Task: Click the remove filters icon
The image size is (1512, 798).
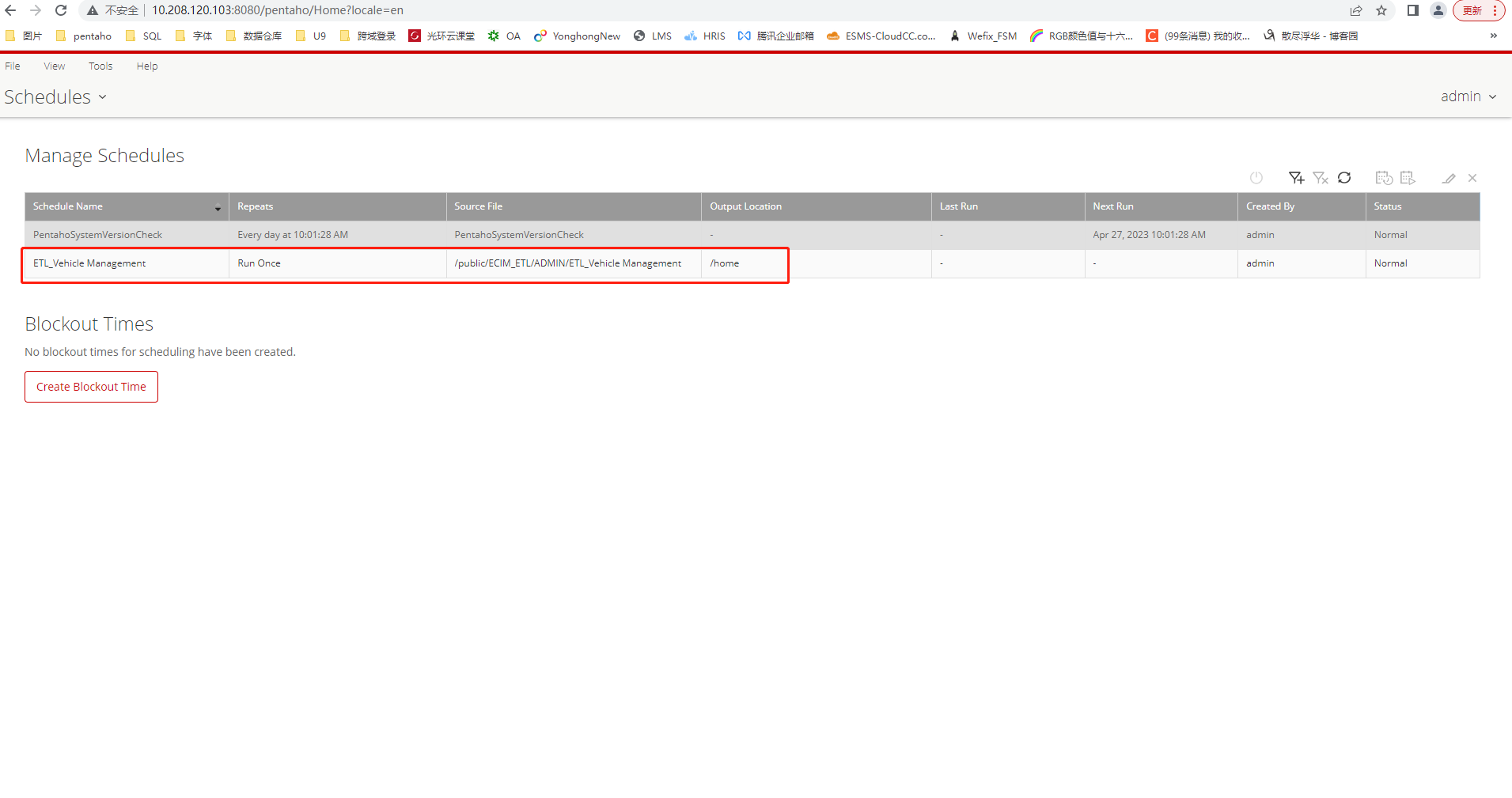Action: pyautogui.click(x=1320, y=178)
